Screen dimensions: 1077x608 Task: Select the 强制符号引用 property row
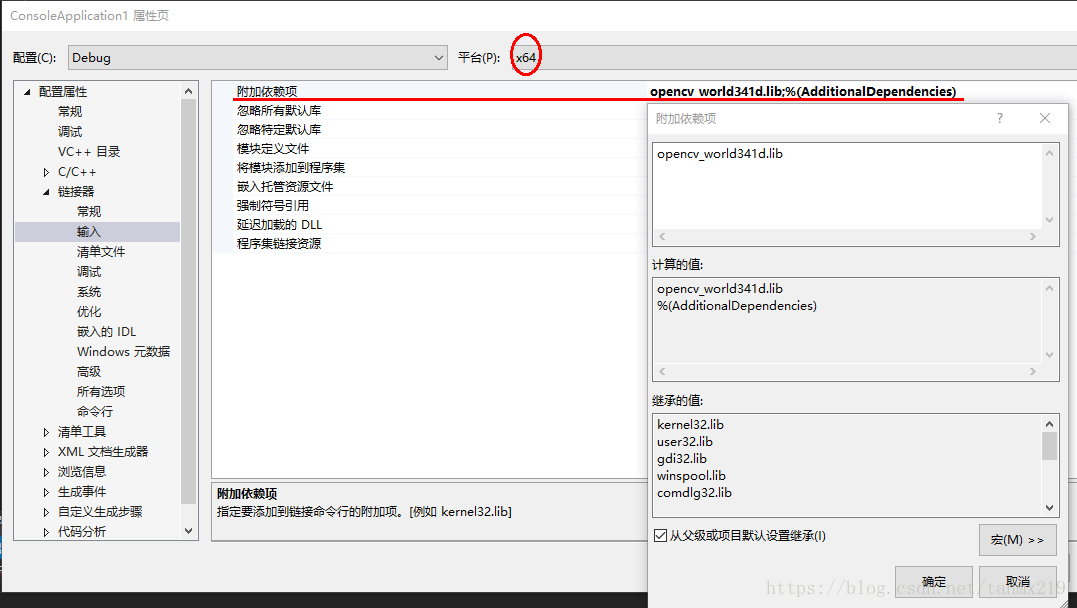coord(273,205)
